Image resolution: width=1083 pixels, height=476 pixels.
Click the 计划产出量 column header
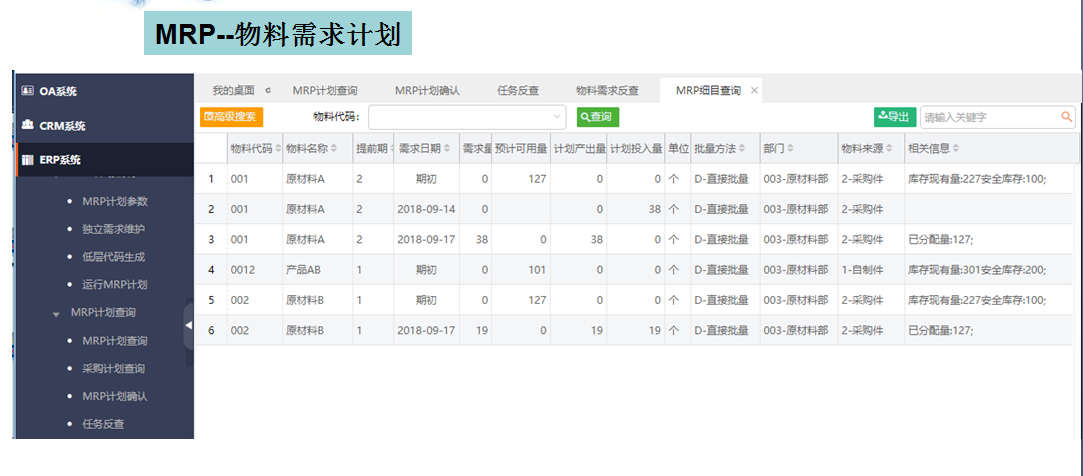point(580,148)
